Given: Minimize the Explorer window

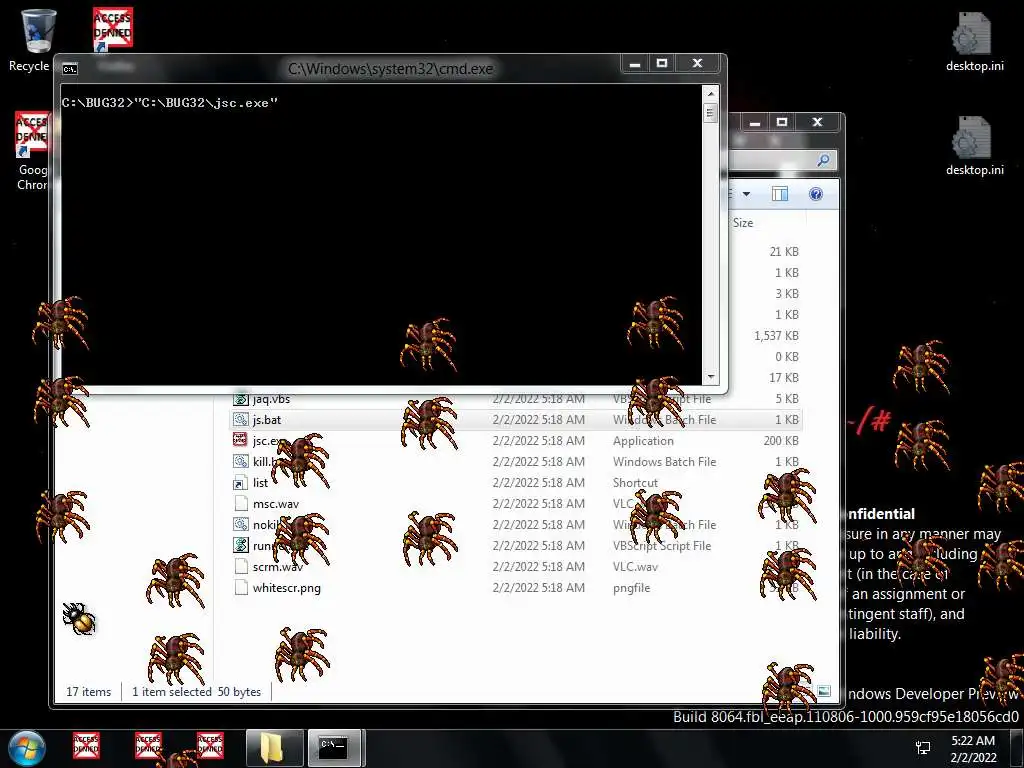Looking at the screenshot, I should click(755, 122).
